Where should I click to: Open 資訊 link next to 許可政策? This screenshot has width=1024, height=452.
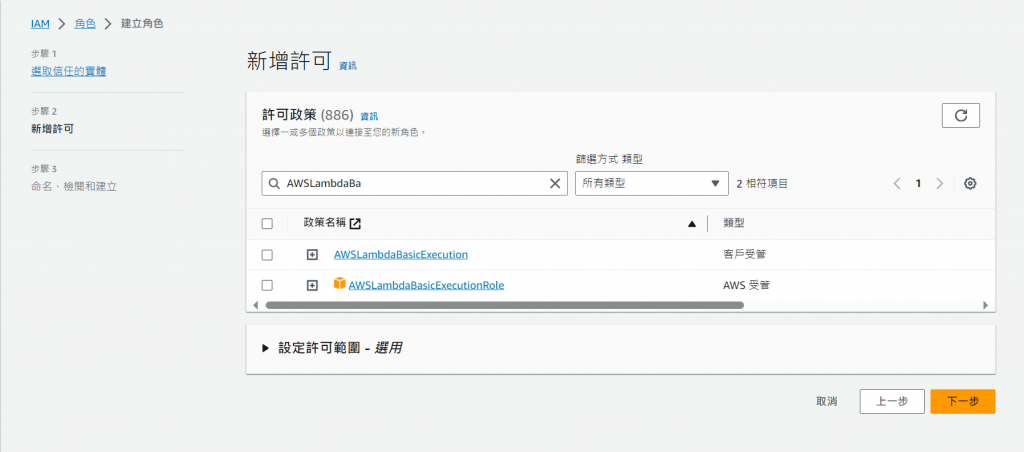369,116
